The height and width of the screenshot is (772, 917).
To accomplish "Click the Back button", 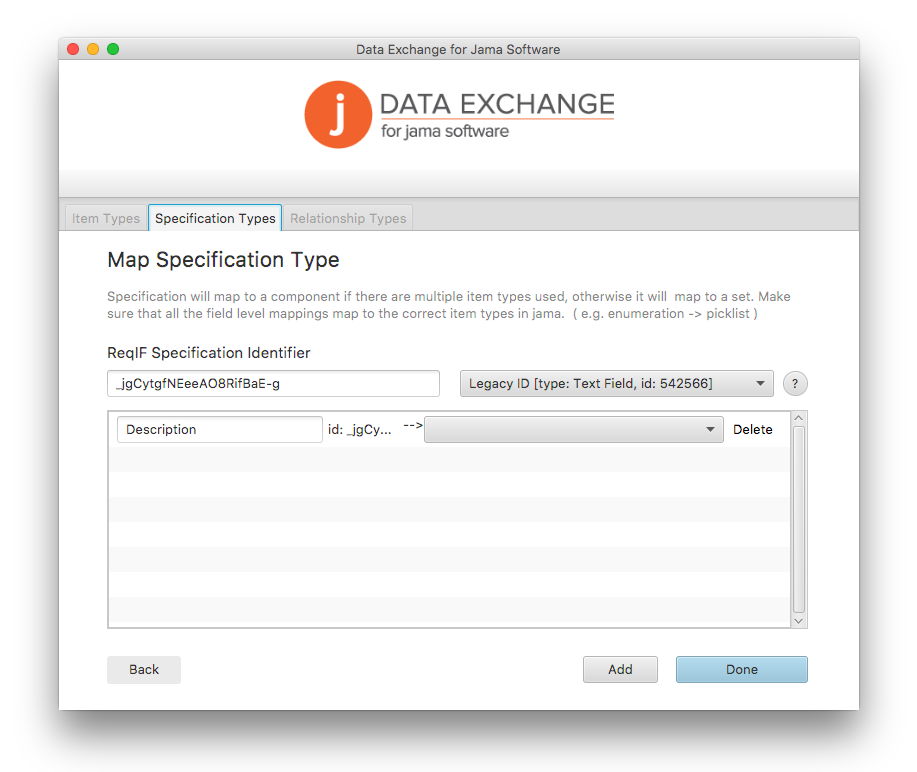I will click(x=144, y=669).
